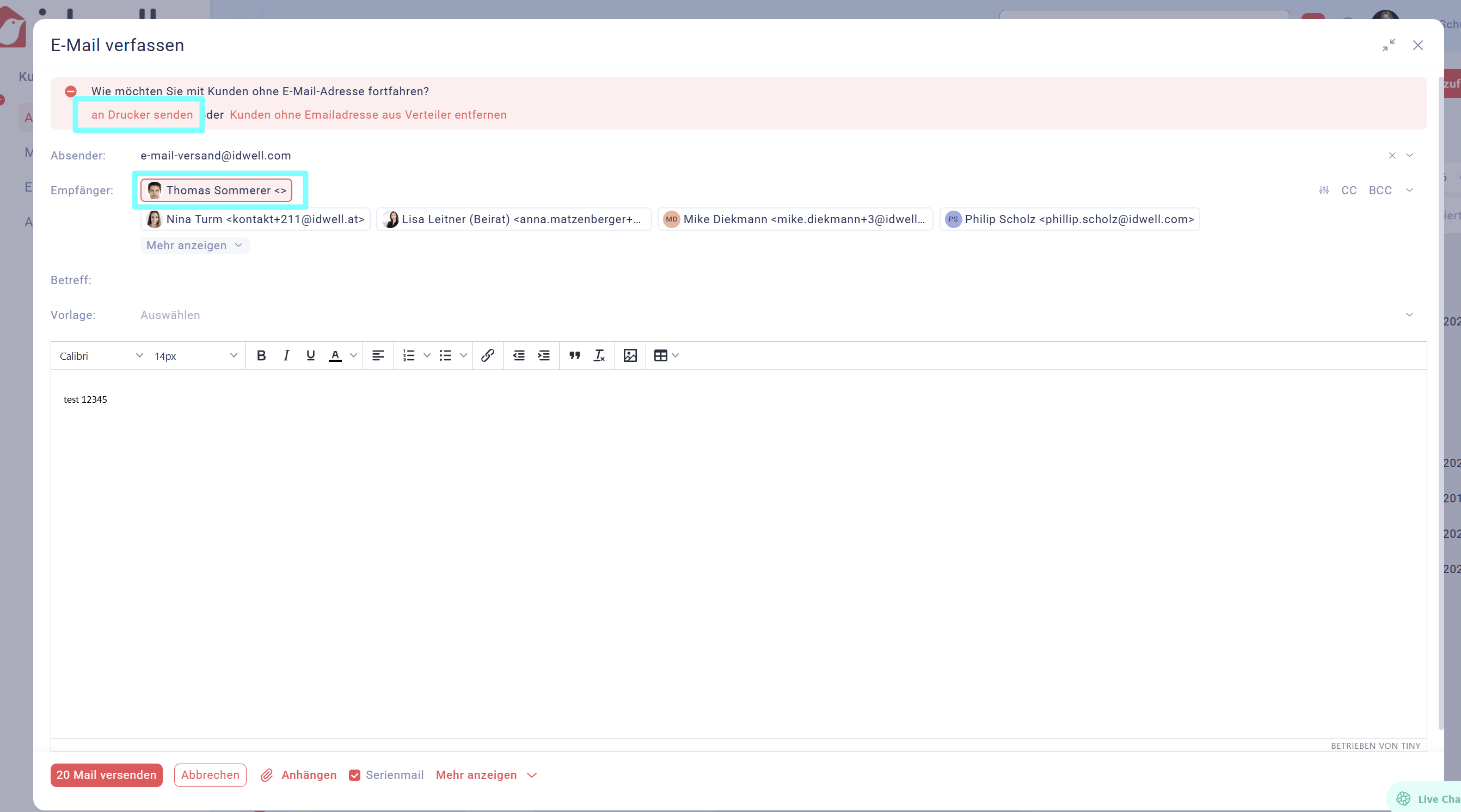Open the Calibri font family dropdown
Screen dimensions: 1461x812
click(100, 355)
